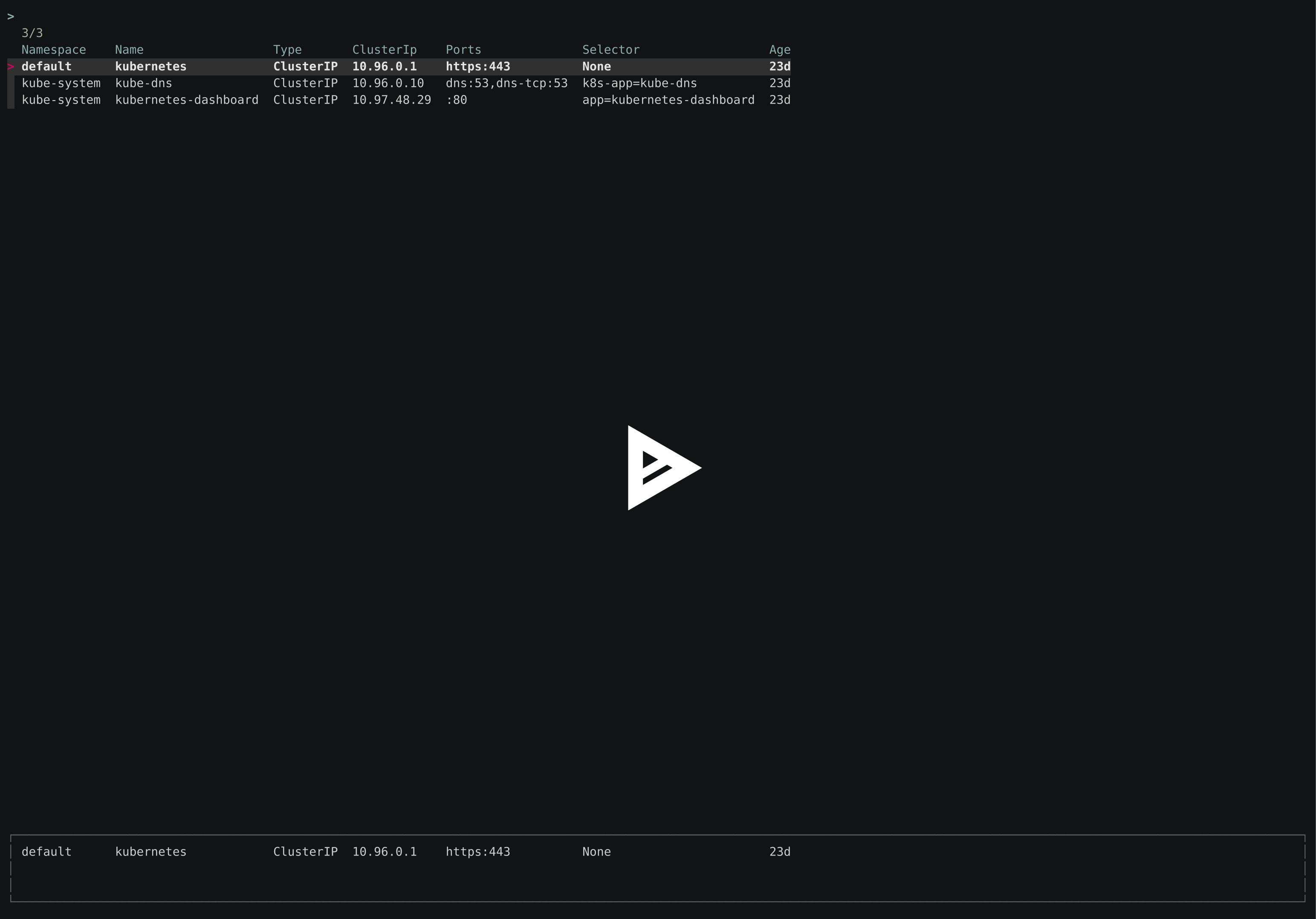Click the search prompt caret at top

tap(11, 16)
